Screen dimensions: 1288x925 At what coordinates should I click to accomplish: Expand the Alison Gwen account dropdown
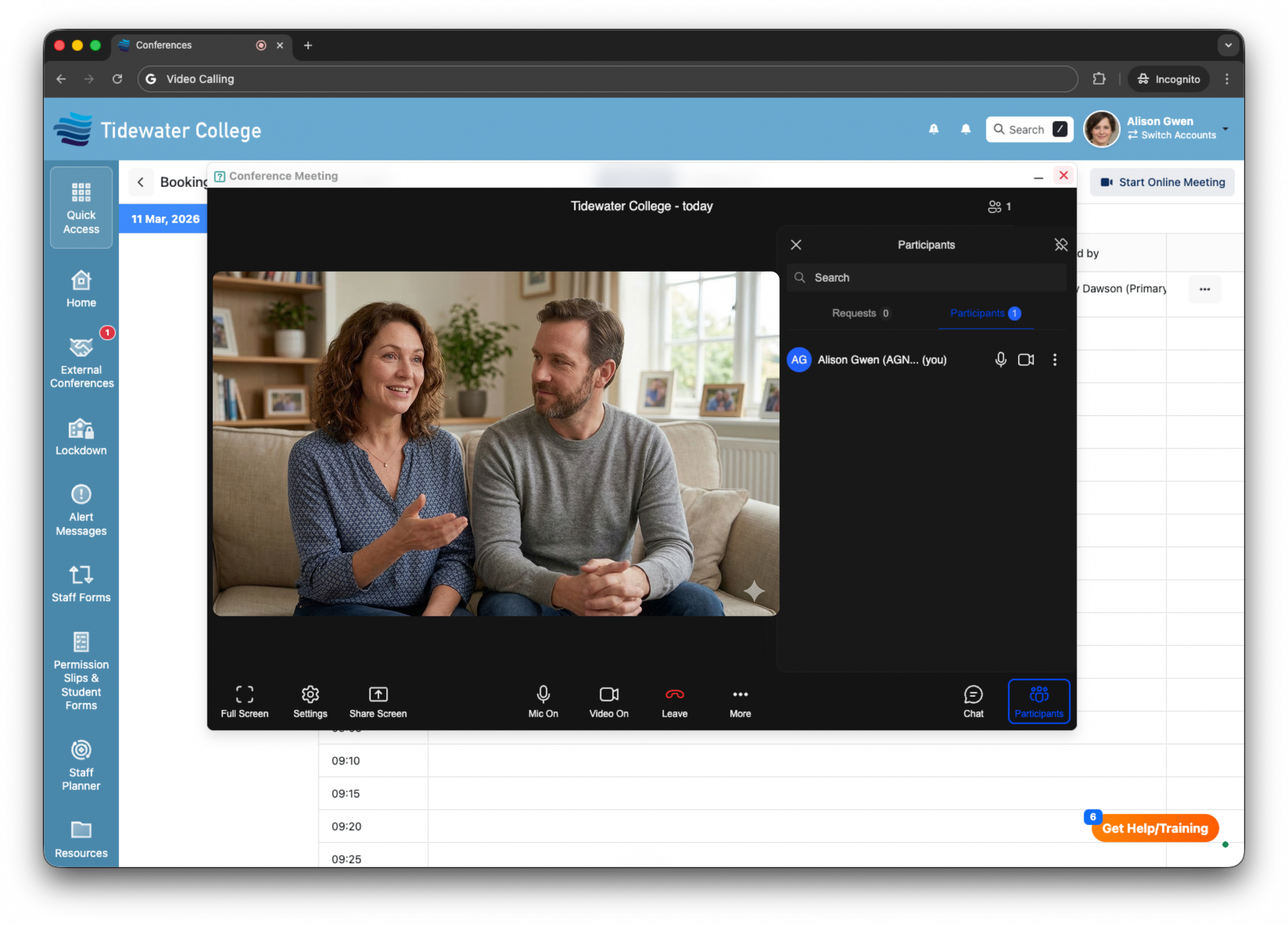coord(1225,129)
